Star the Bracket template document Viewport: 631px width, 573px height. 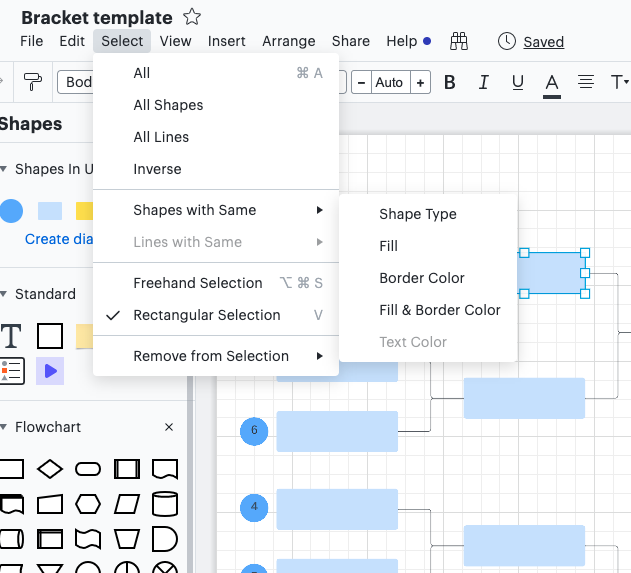pyautogui.click(x=192, y=17)
